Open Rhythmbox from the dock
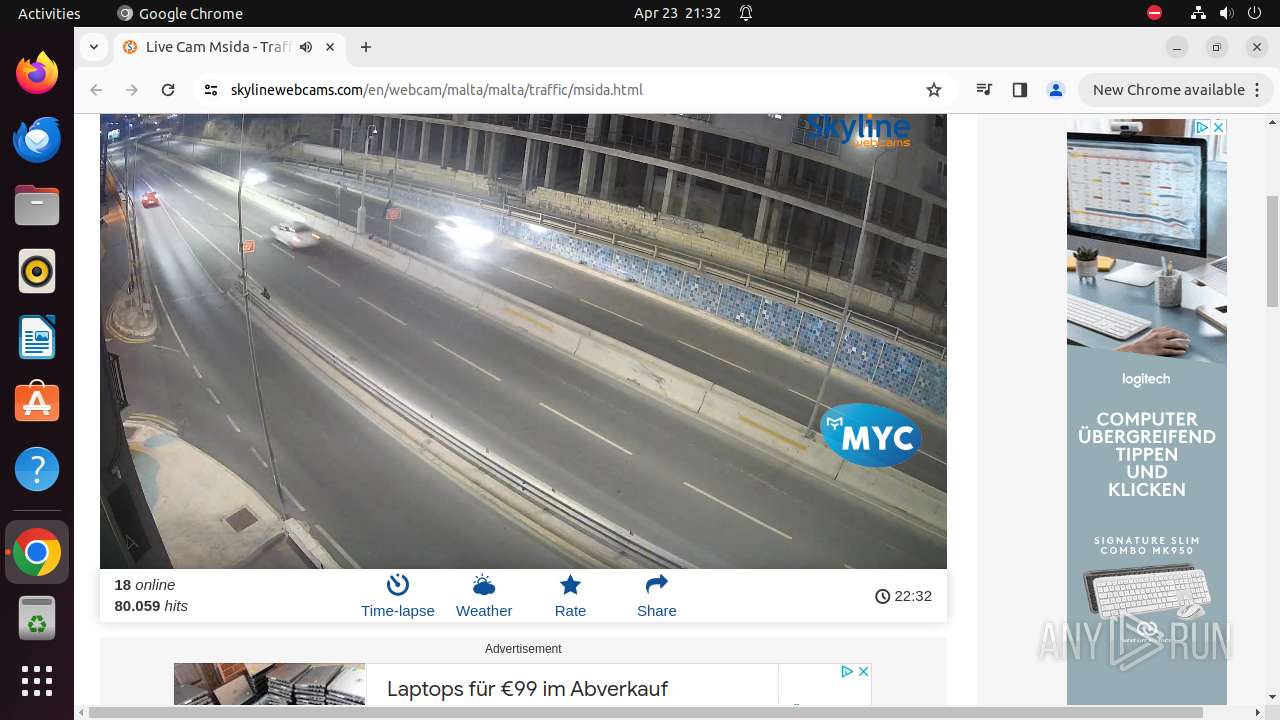Screen dimensions: 1280x720 click(x=37, y=271)
